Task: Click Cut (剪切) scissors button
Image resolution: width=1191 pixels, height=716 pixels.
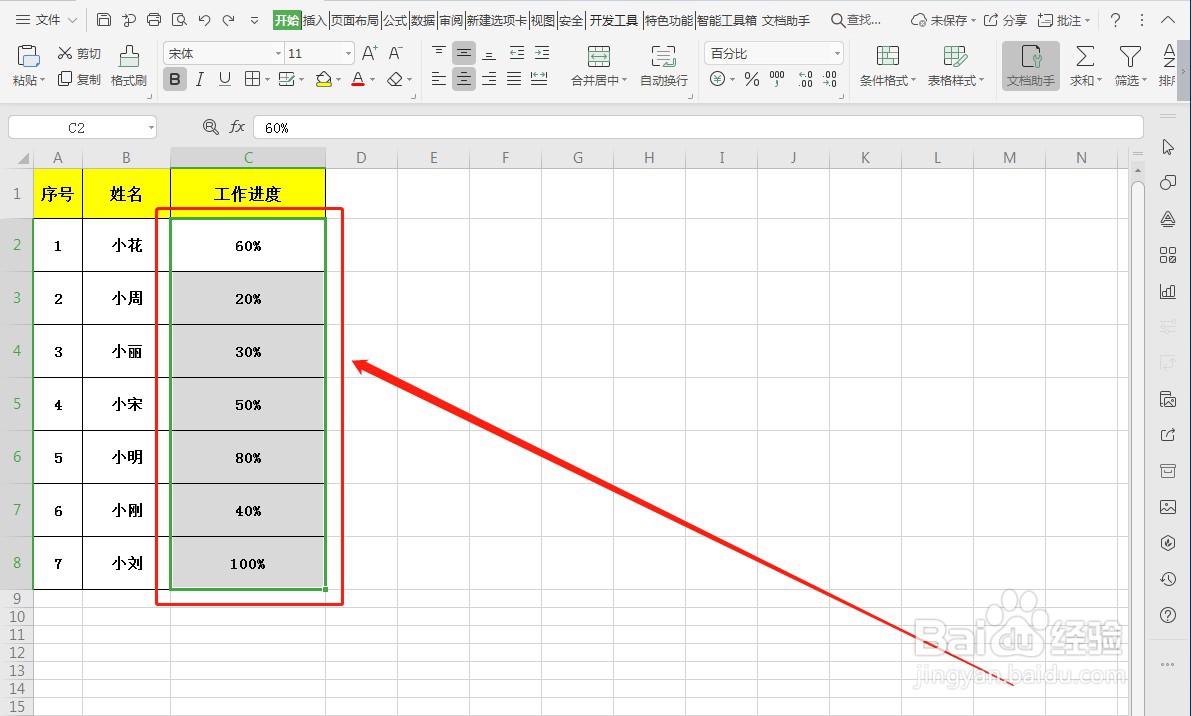Action: tap(79, 53)
